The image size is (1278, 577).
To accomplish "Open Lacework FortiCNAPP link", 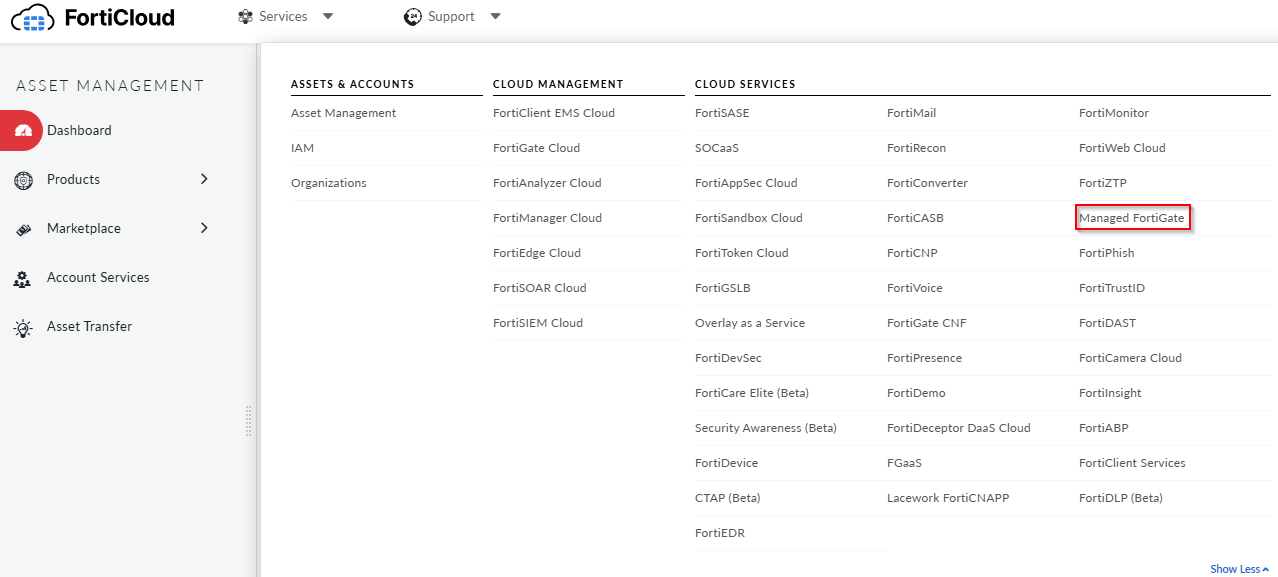I will [948, 498].
